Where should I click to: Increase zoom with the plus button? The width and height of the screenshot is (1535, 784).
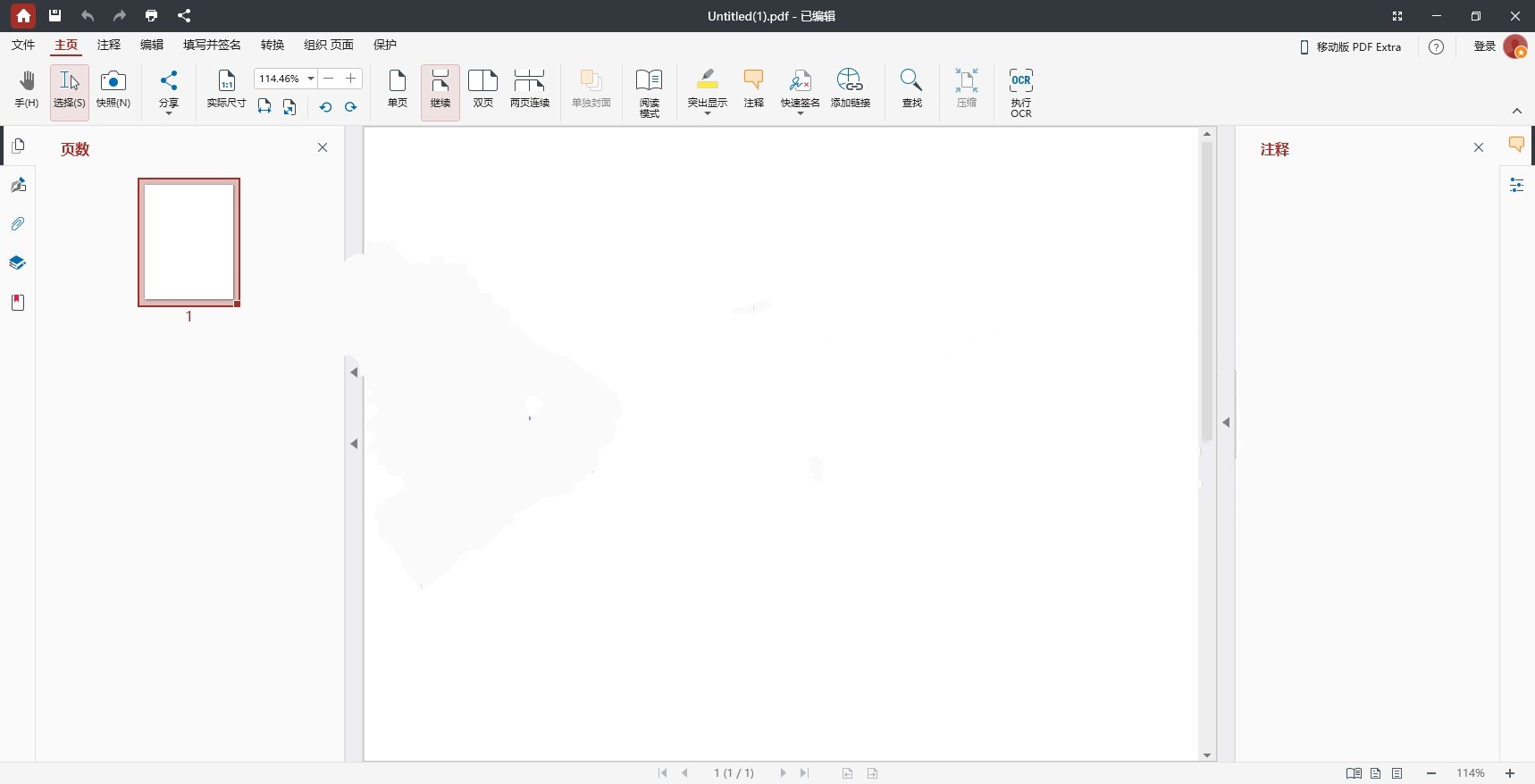(x=351, y=79)
